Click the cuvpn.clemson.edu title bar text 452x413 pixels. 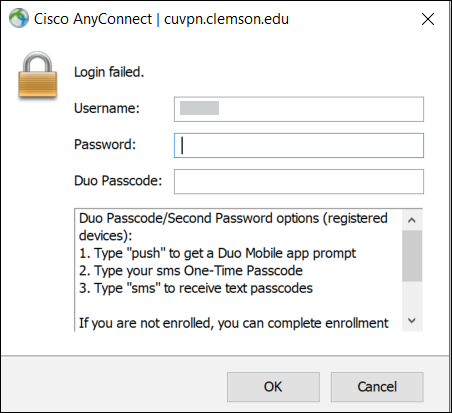coord(226,19)
